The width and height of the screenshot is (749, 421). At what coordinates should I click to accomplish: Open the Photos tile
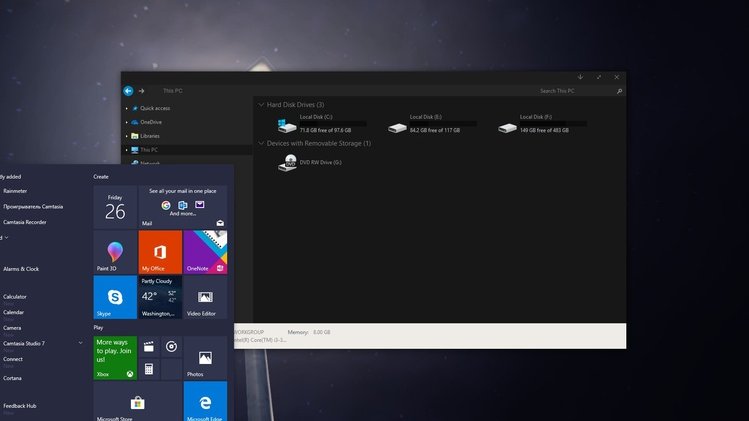pyautogui.click(x=205, y=358)
